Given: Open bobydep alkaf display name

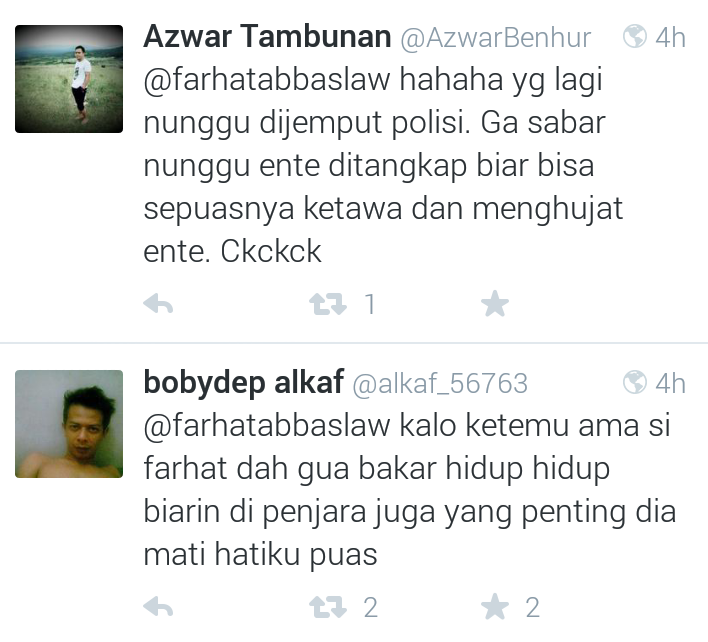Looking at the screenshot, I should tap(244, 383).
